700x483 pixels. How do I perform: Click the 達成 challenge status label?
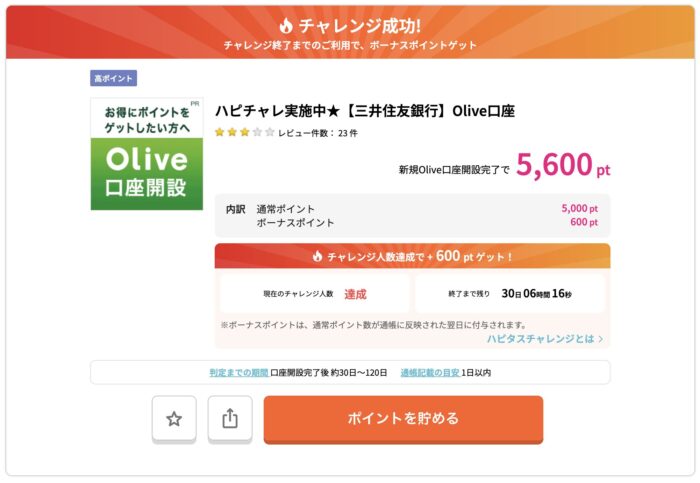355,294
